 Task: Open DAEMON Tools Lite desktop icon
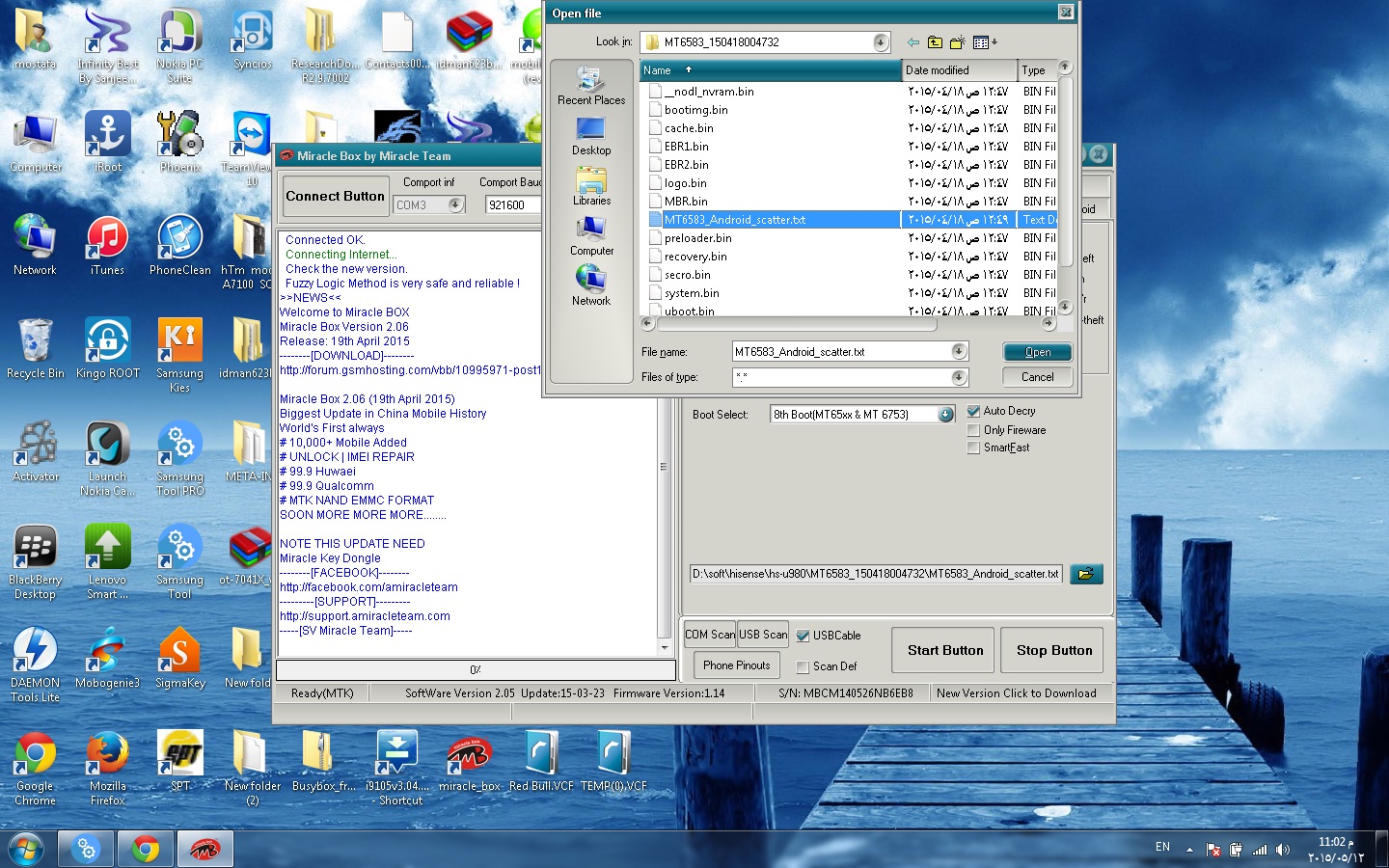click(x=36, y=665)
